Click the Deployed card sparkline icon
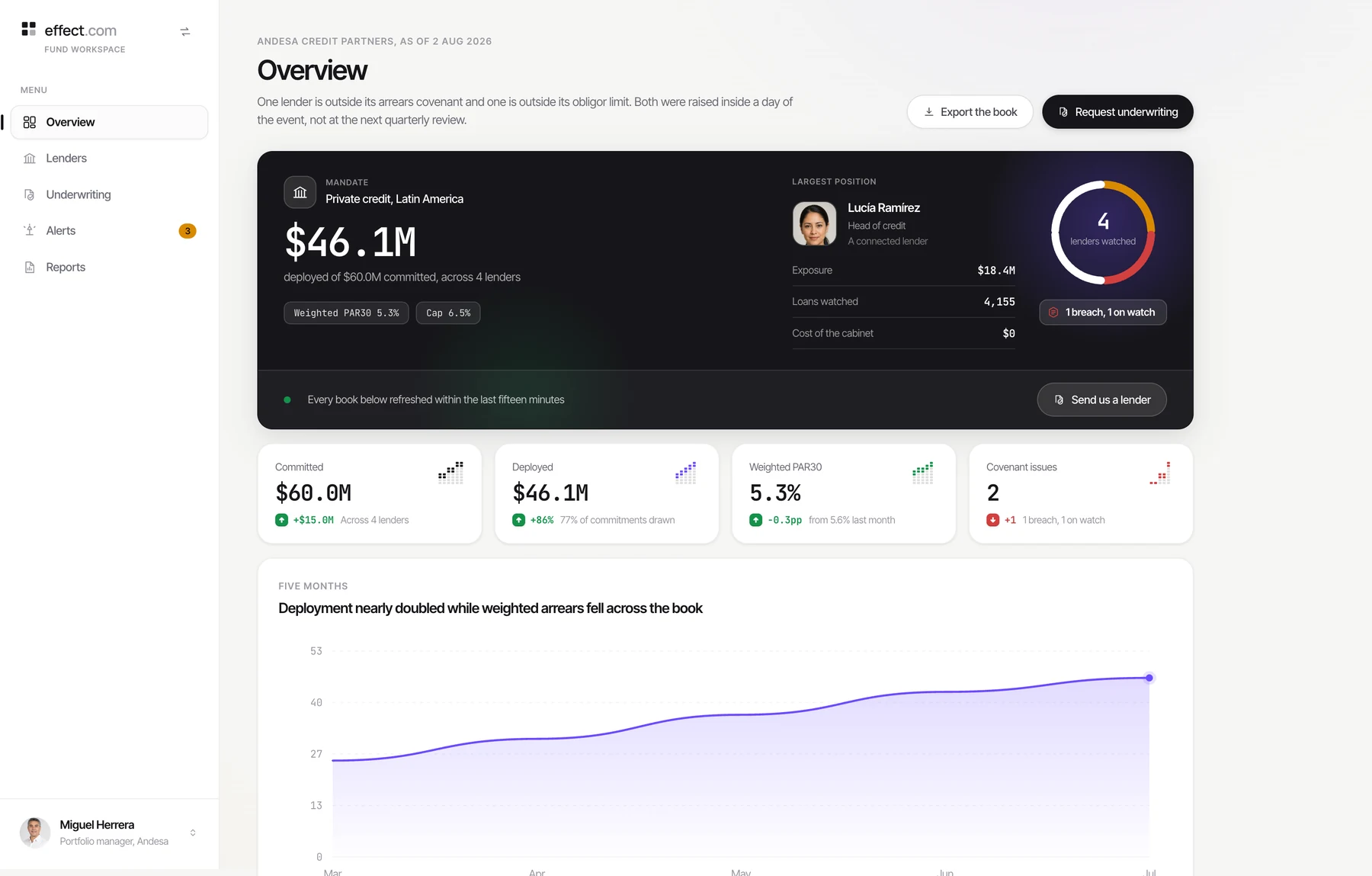Viewport: 1372px width, 876px height. pos(685,473)
